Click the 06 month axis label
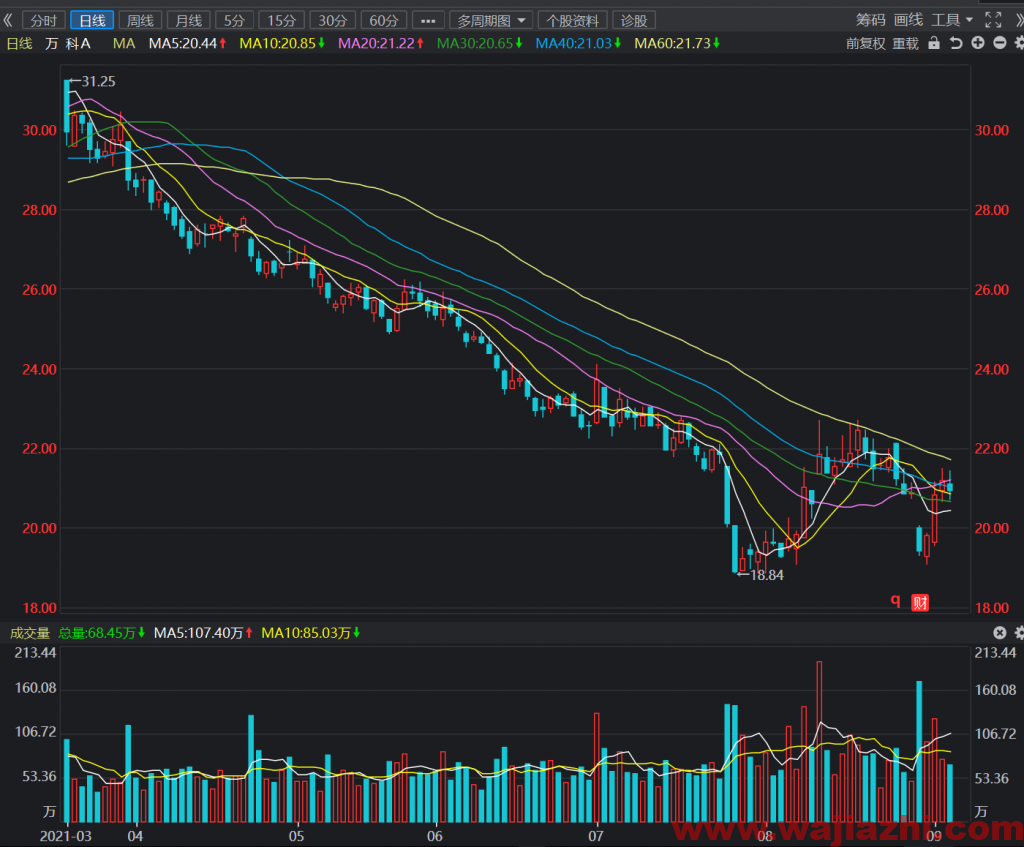This screenshot has height=847, width=1024. point(434,836)
